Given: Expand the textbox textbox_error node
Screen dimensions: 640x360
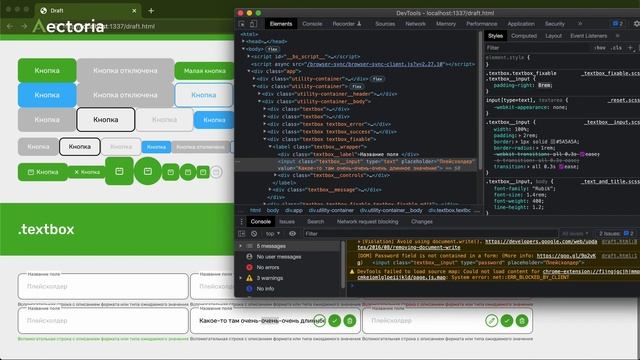Looking at the screenshot, I should point(264,124).
